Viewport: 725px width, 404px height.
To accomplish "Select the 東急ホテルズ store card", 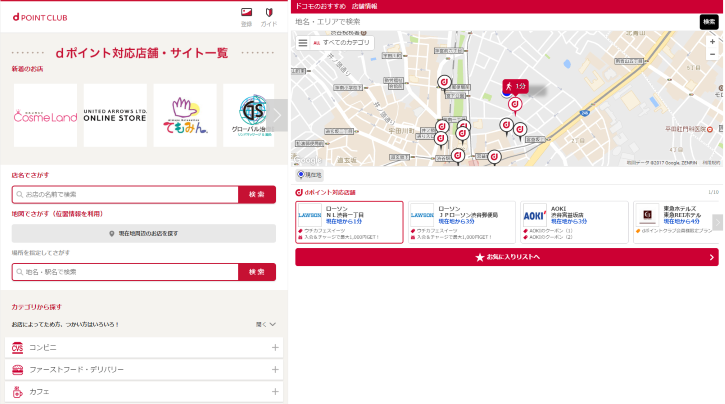I will (x=676, y=222).
